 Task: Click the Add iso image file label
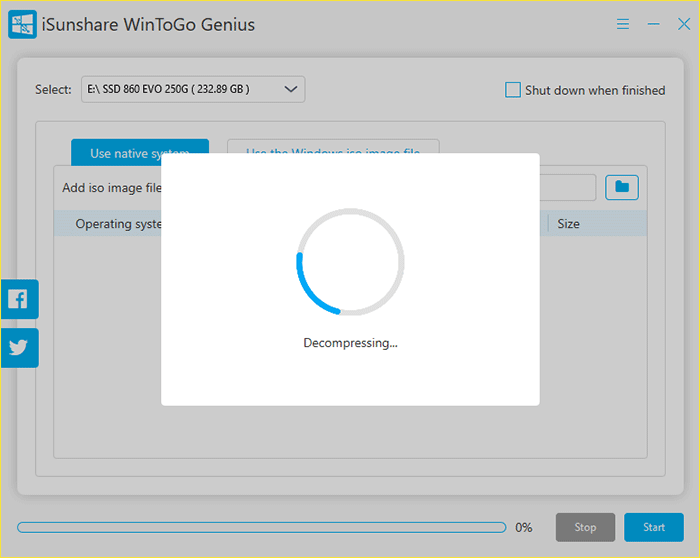tap(112, 187)
